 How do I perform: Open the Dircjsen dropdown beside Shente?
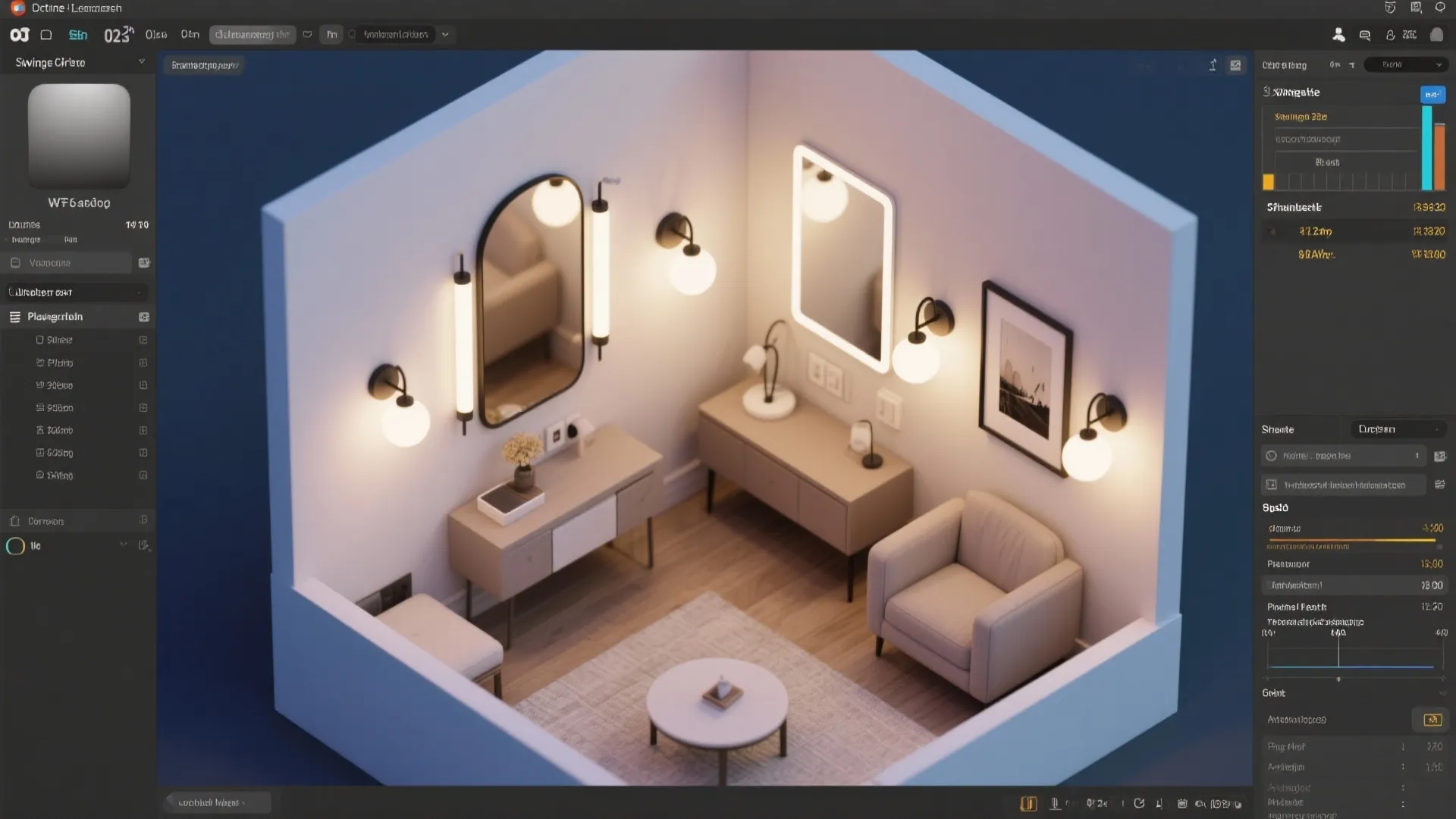[x=1398, y=429]
